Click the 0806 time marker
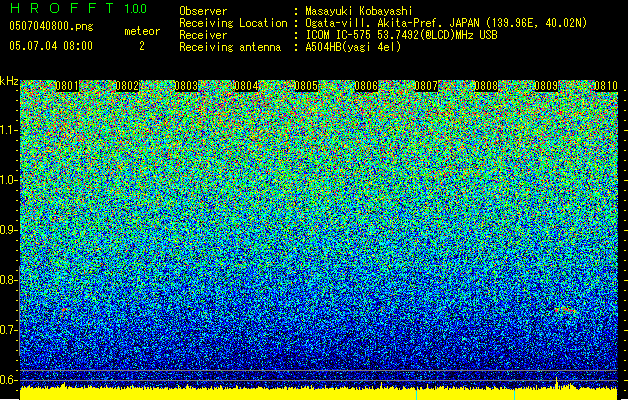Screen dimensions: 629x400 tap(366, 86)
